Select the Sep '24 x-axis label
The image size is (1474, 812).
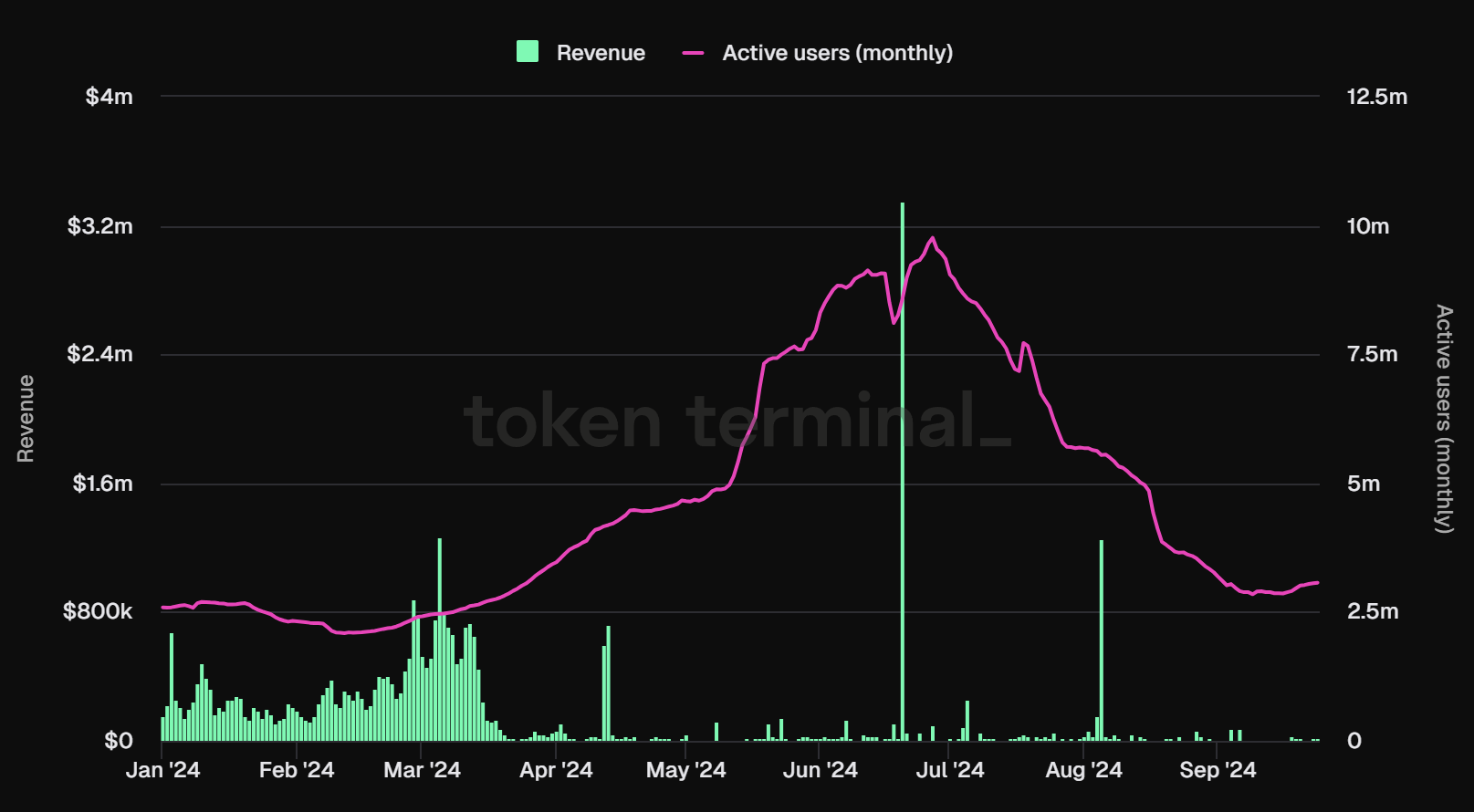pyautogui.click(x=1218, y=770)
